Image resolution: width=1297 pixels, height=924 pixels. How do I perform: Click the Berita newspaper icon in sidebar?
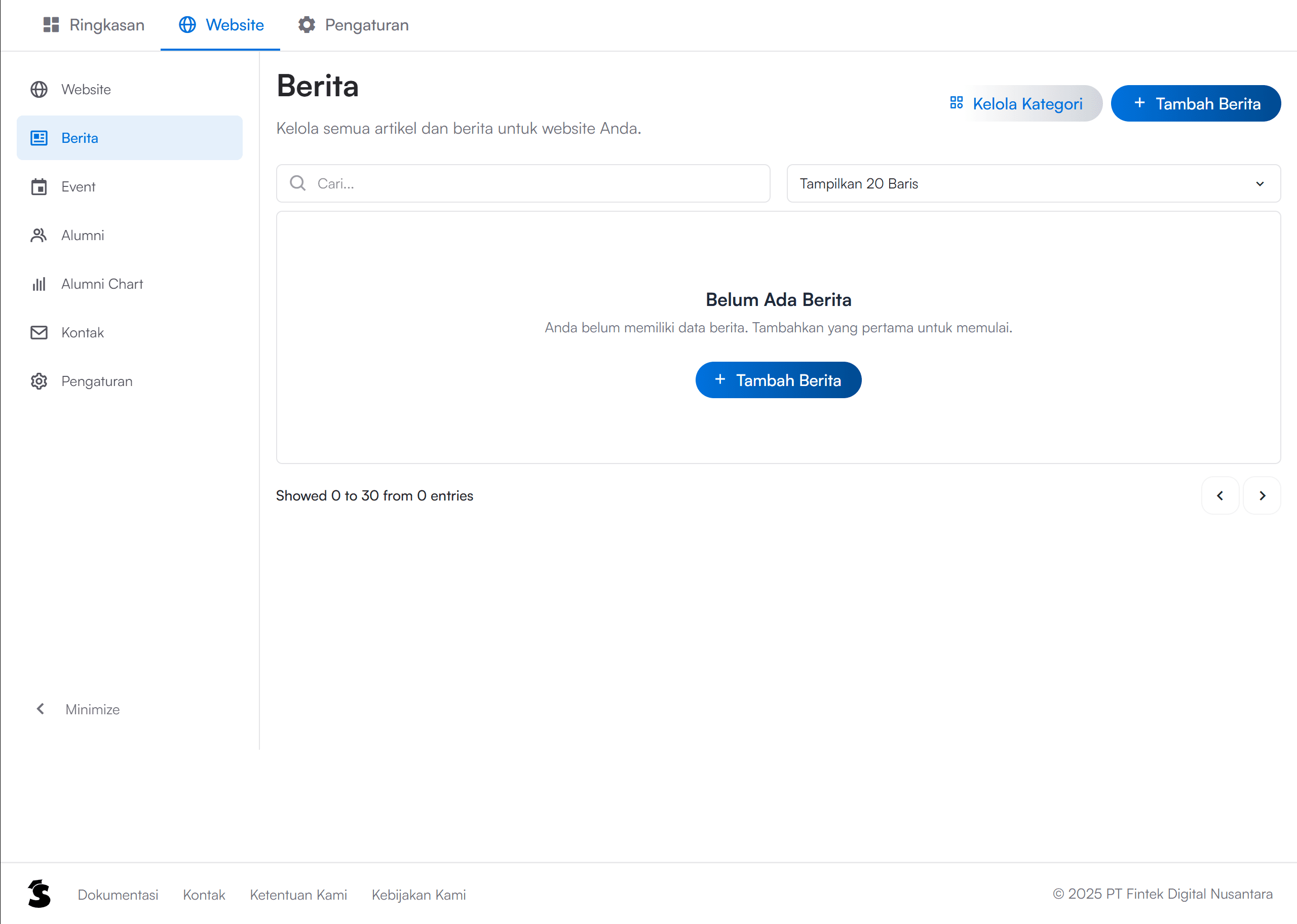(39, 138)
